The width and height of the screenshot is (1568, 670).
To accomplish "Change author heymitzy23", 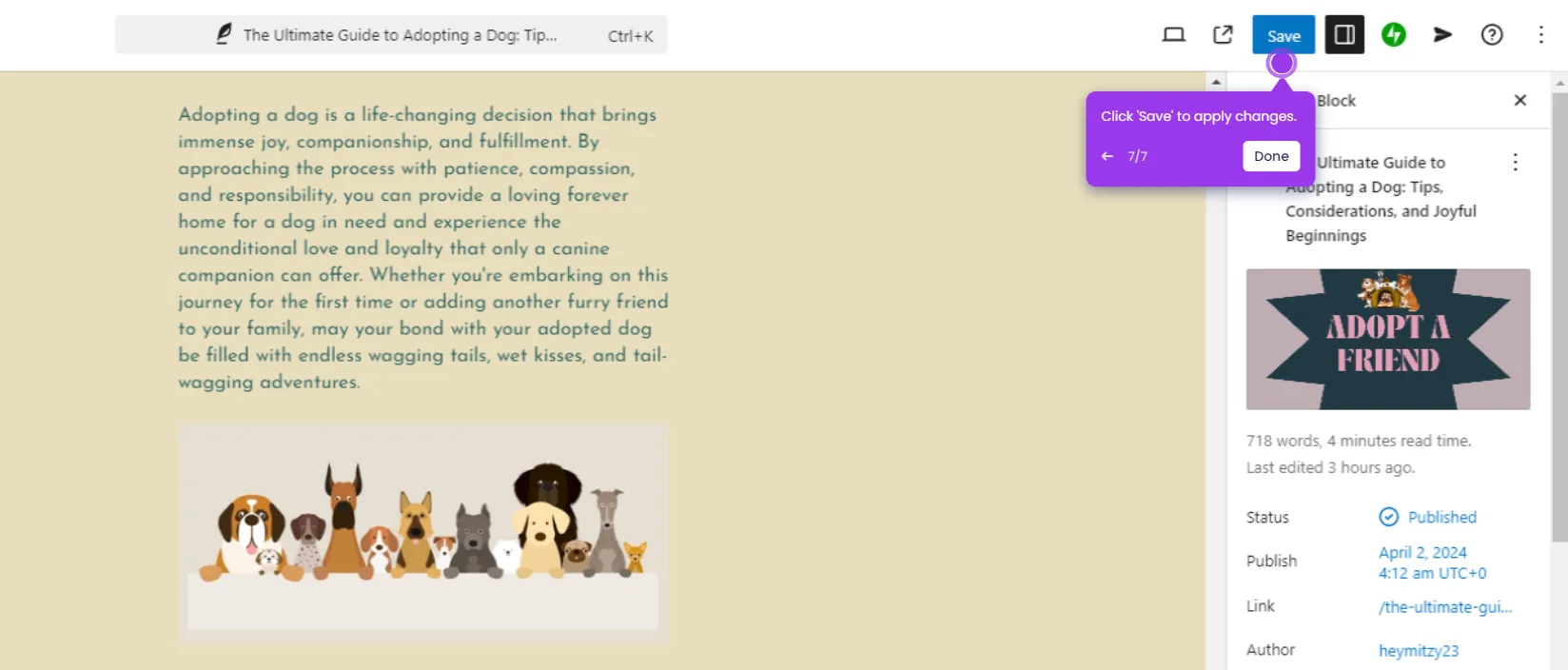I will [1419, 651].
